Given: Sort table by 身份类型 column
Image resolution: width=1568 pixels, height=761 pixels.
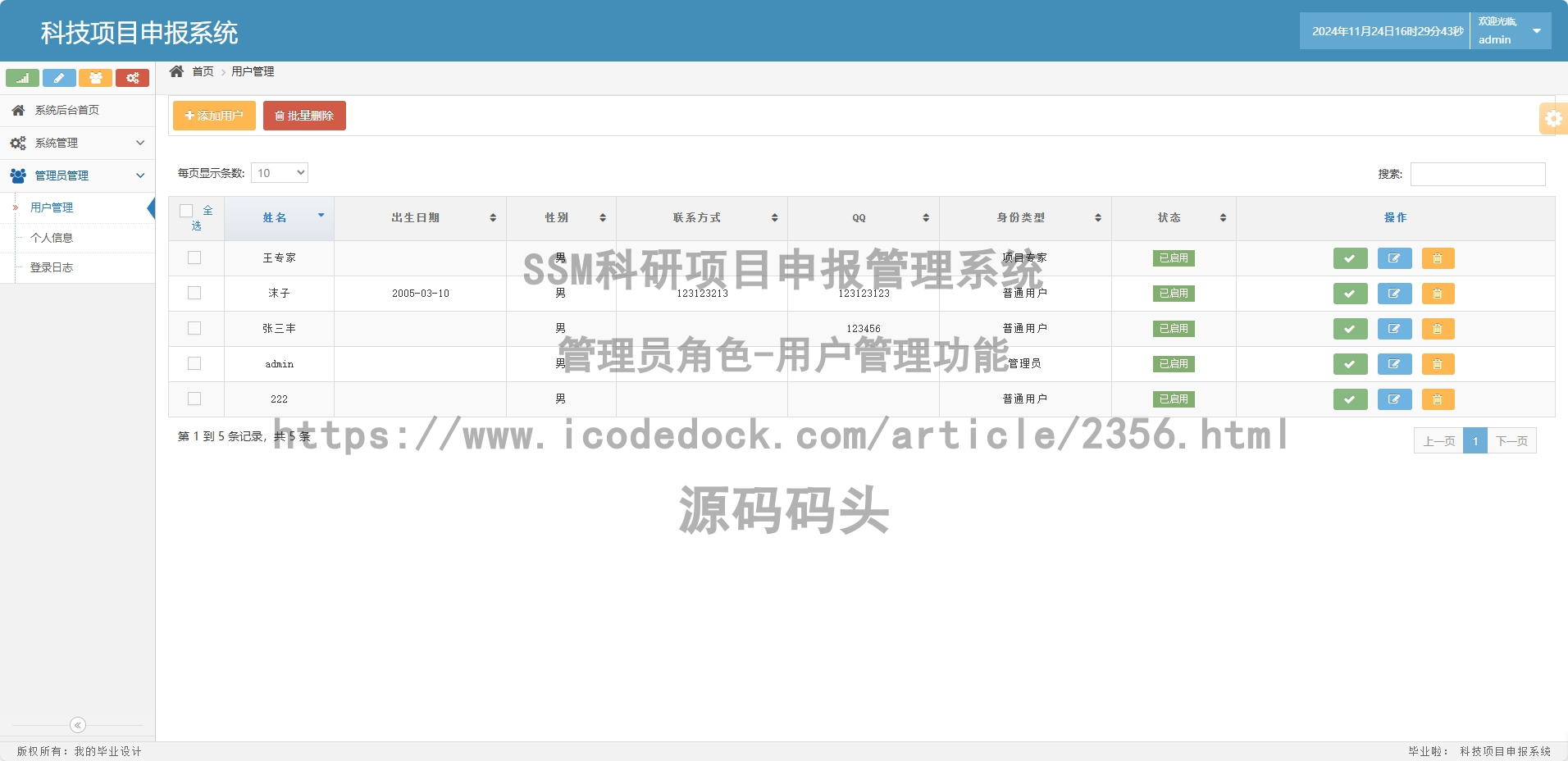Looking at the screenshot, I should click(x=1025, y=218).
